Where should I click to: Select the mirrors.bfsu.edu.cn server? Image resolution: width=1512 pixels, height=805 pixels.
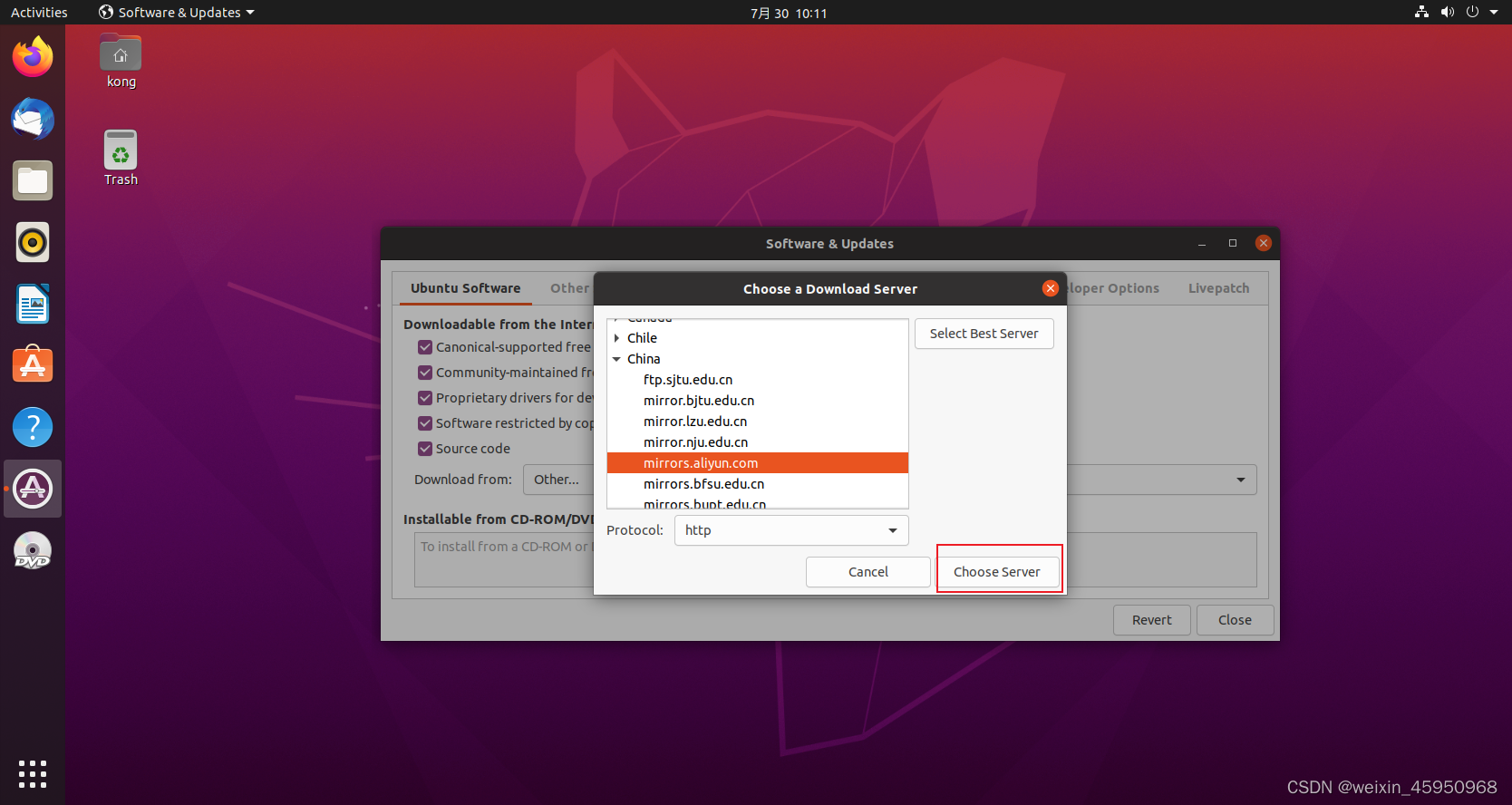758,484
